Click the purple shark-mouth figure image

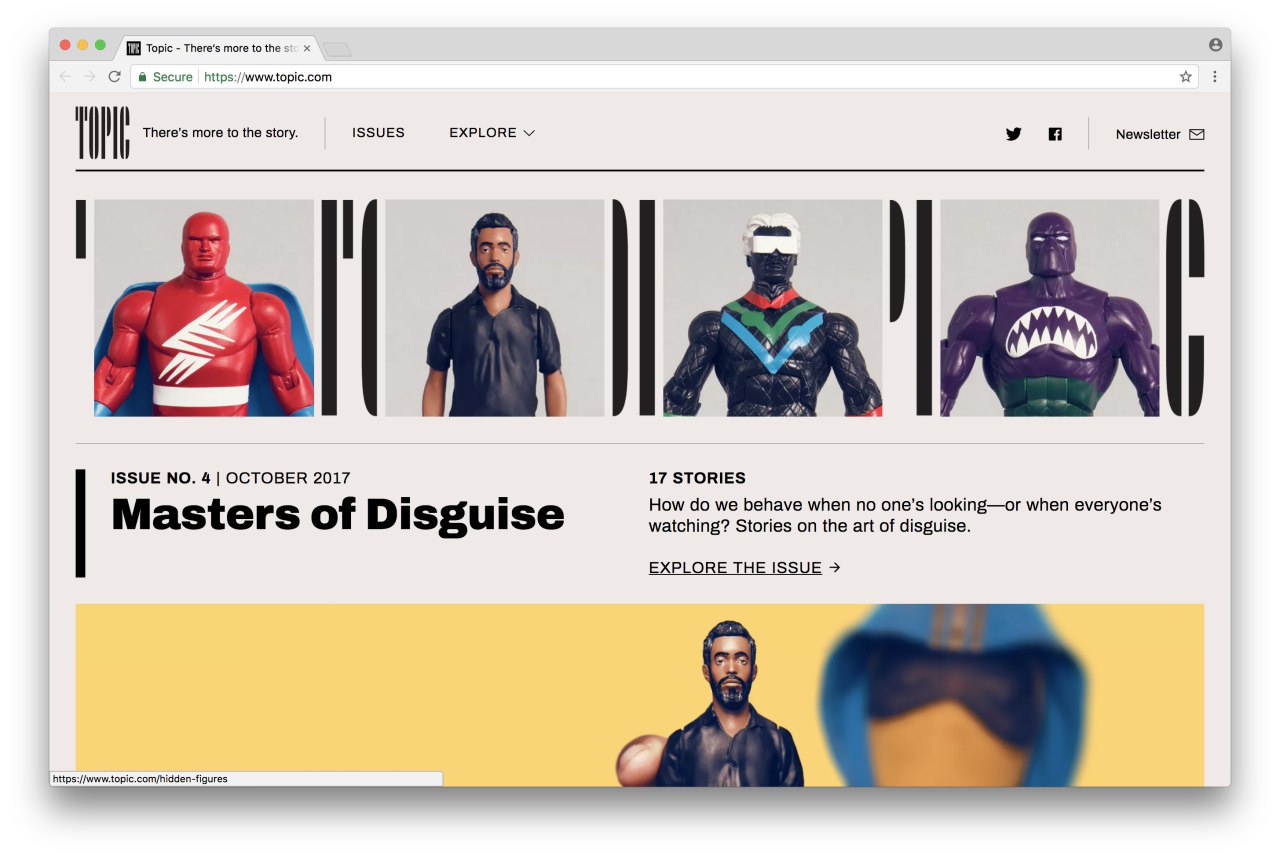(1049, 308)
